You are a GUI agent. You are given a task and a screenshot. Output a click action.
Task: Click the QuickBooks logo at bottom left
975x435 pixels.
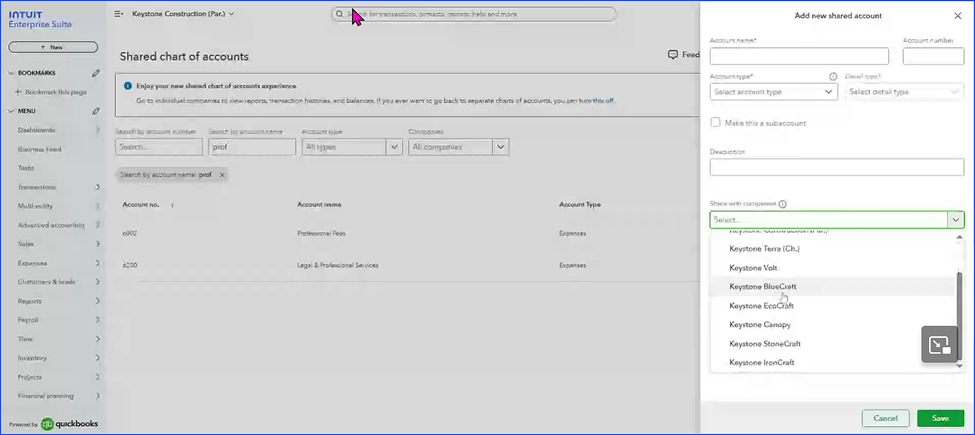tap(47, 424)
